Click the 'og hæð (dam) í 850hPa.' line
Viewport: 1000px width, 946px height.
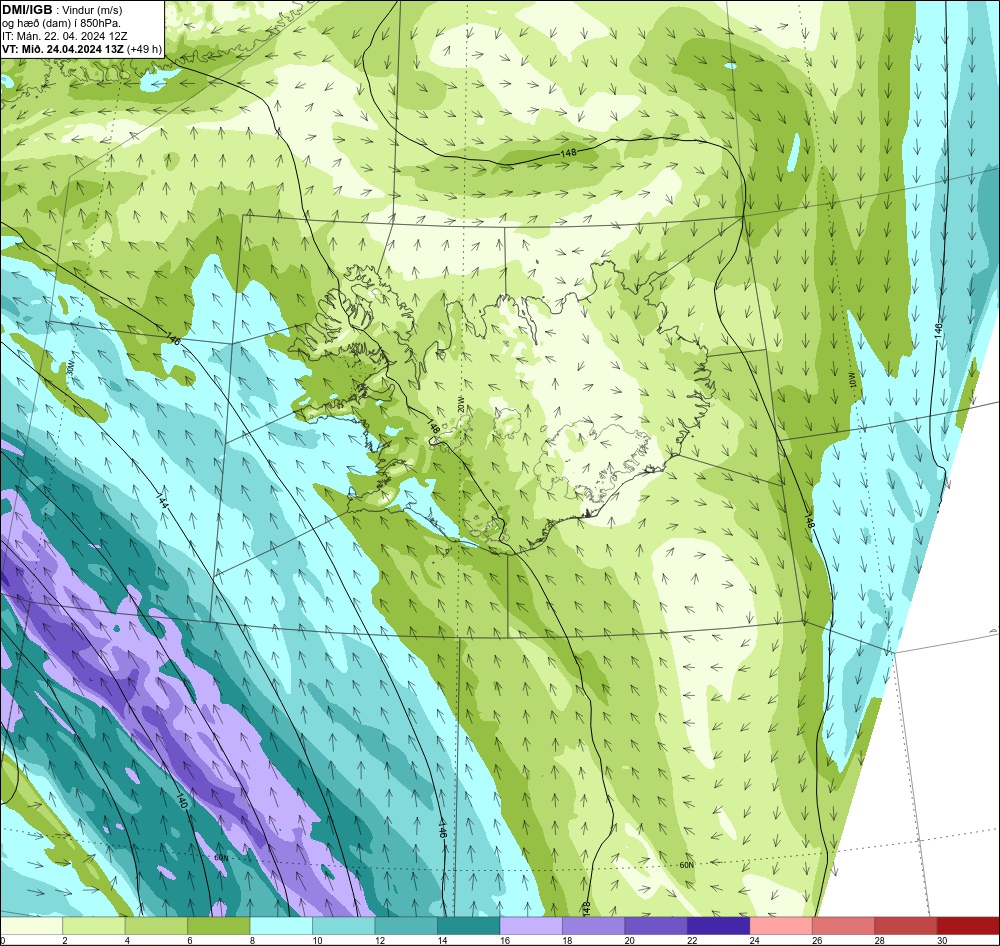point(61,24)
